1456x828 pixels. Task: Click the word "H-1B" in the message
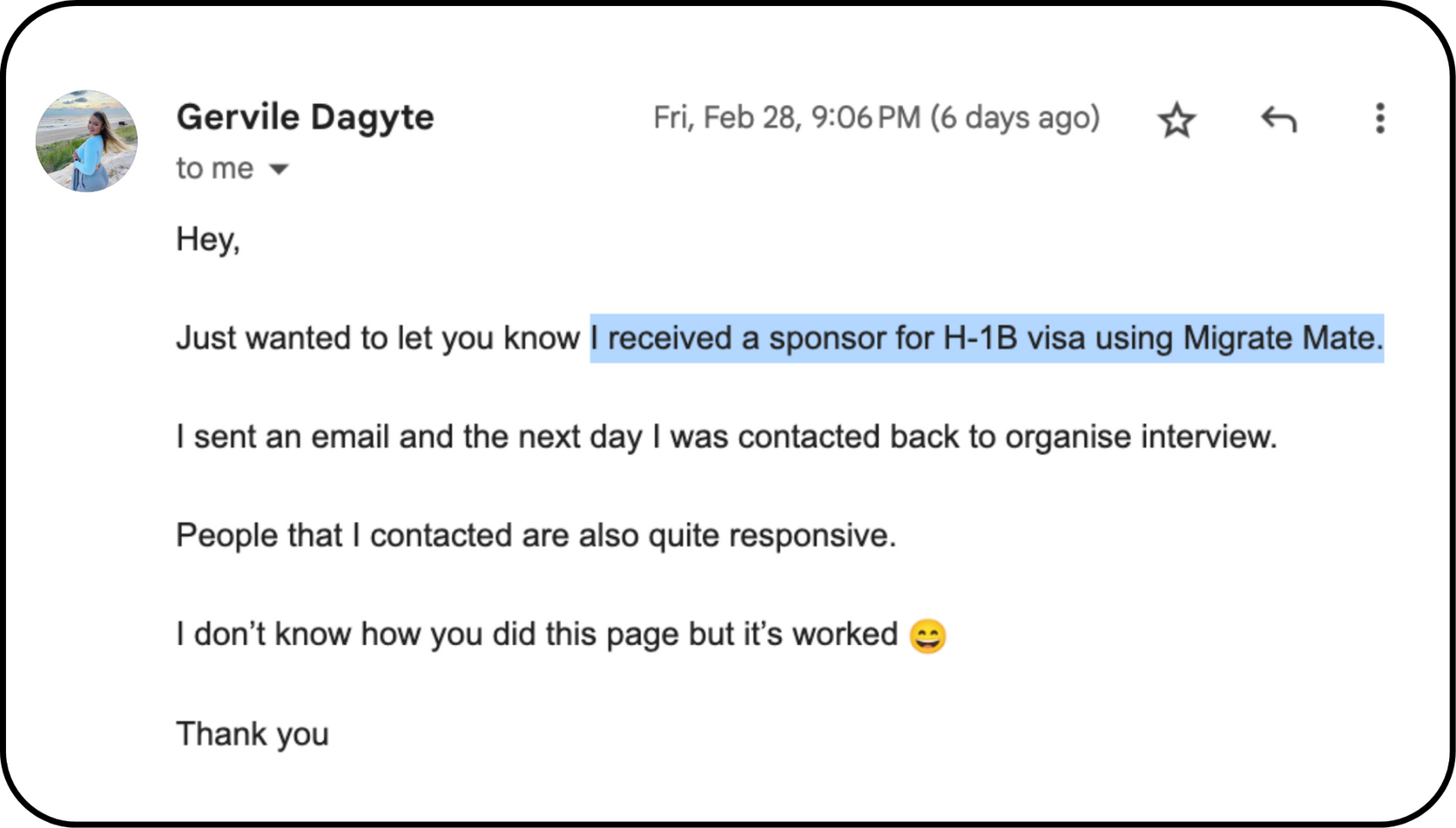(x=979, y=338)
